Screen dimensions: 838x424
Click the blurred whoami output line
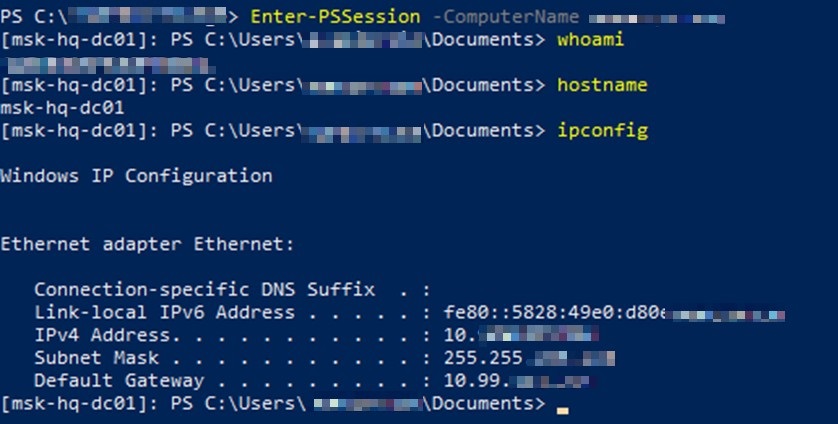click(107, 63)
